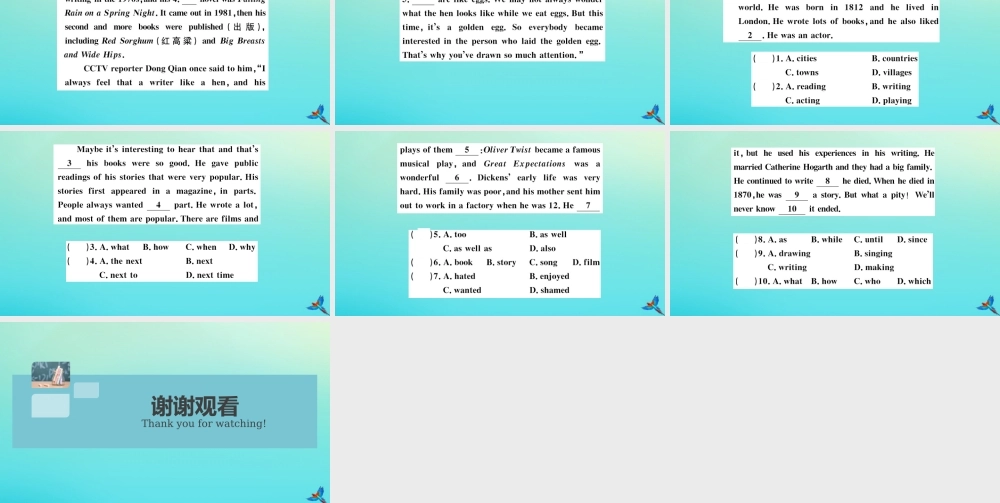This screenshot has width=1000, height=503.
Task: Select option "B. writing" for question 2
Action: 891,87
